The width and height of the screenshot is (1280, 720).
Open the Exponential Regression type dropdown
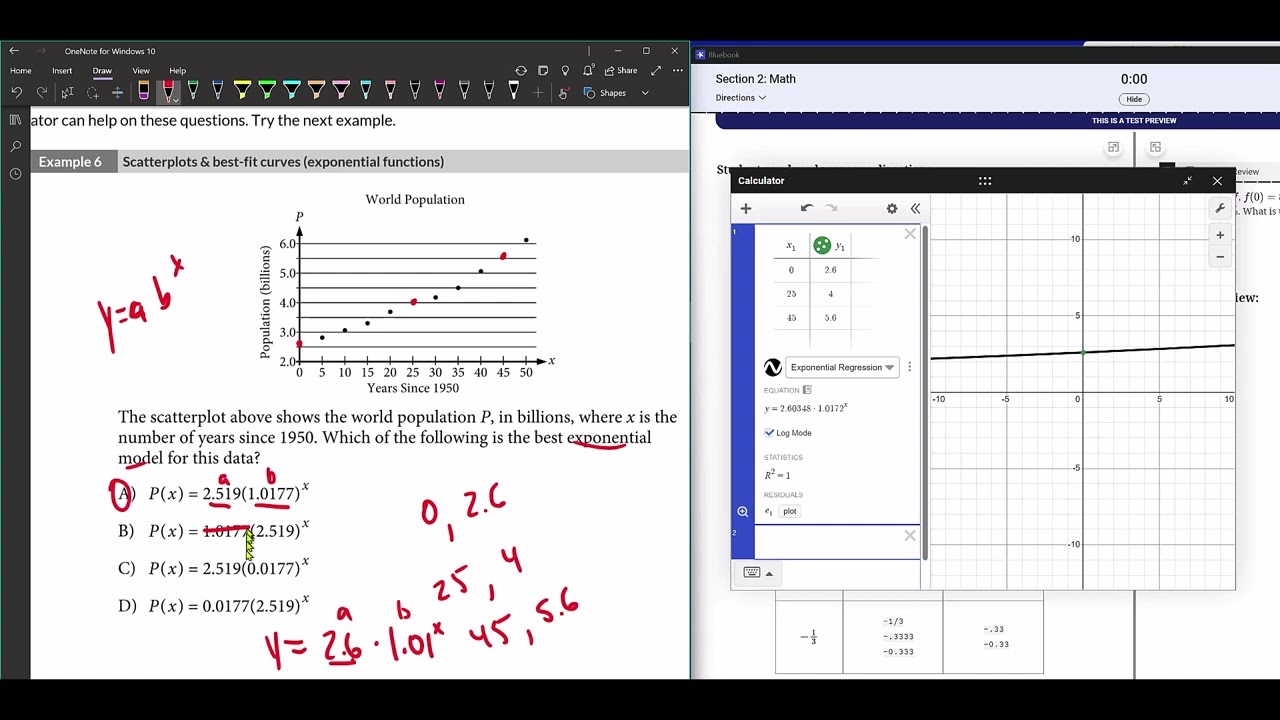(842, 367)
